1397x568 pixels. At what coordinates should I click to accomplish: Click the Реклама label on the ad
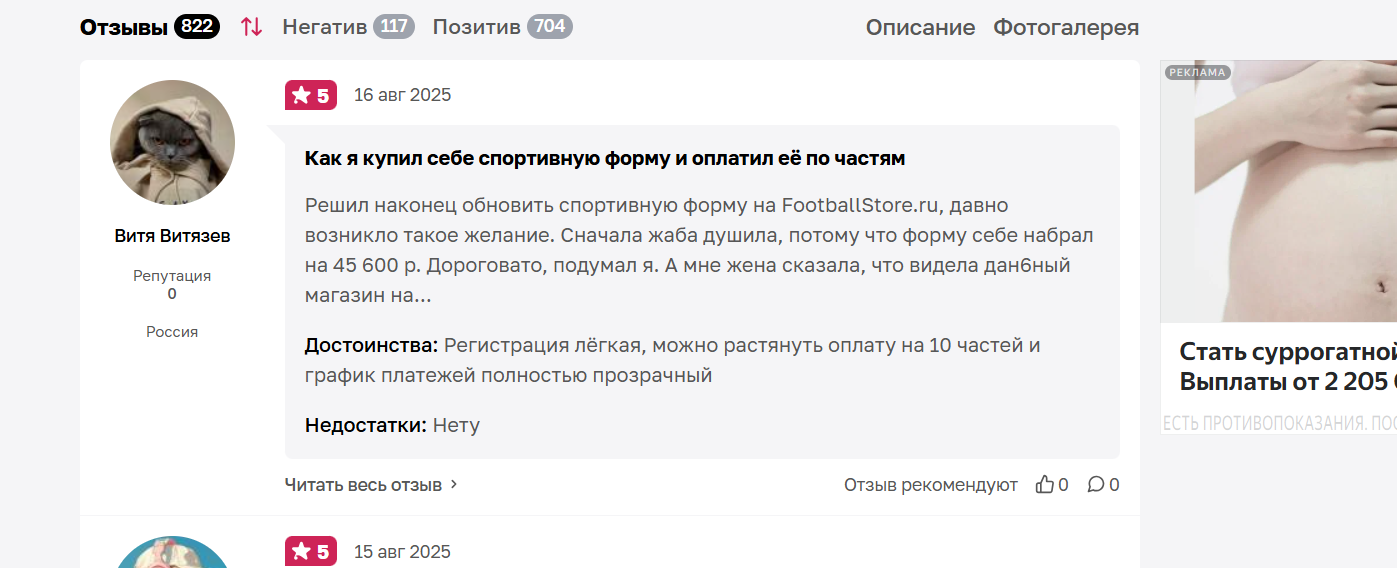tap(1198, 72)
